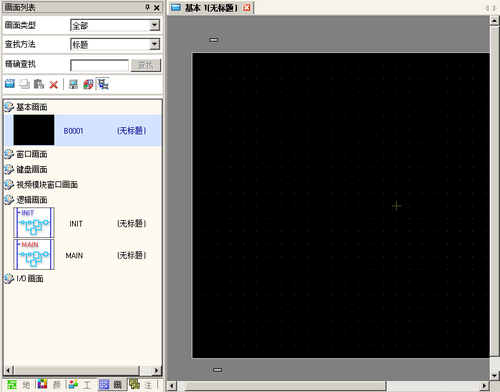This screenshot has height=392, width=500.
Task: Click the new screen icon in list toolbar
Action: tap(10, 84)
